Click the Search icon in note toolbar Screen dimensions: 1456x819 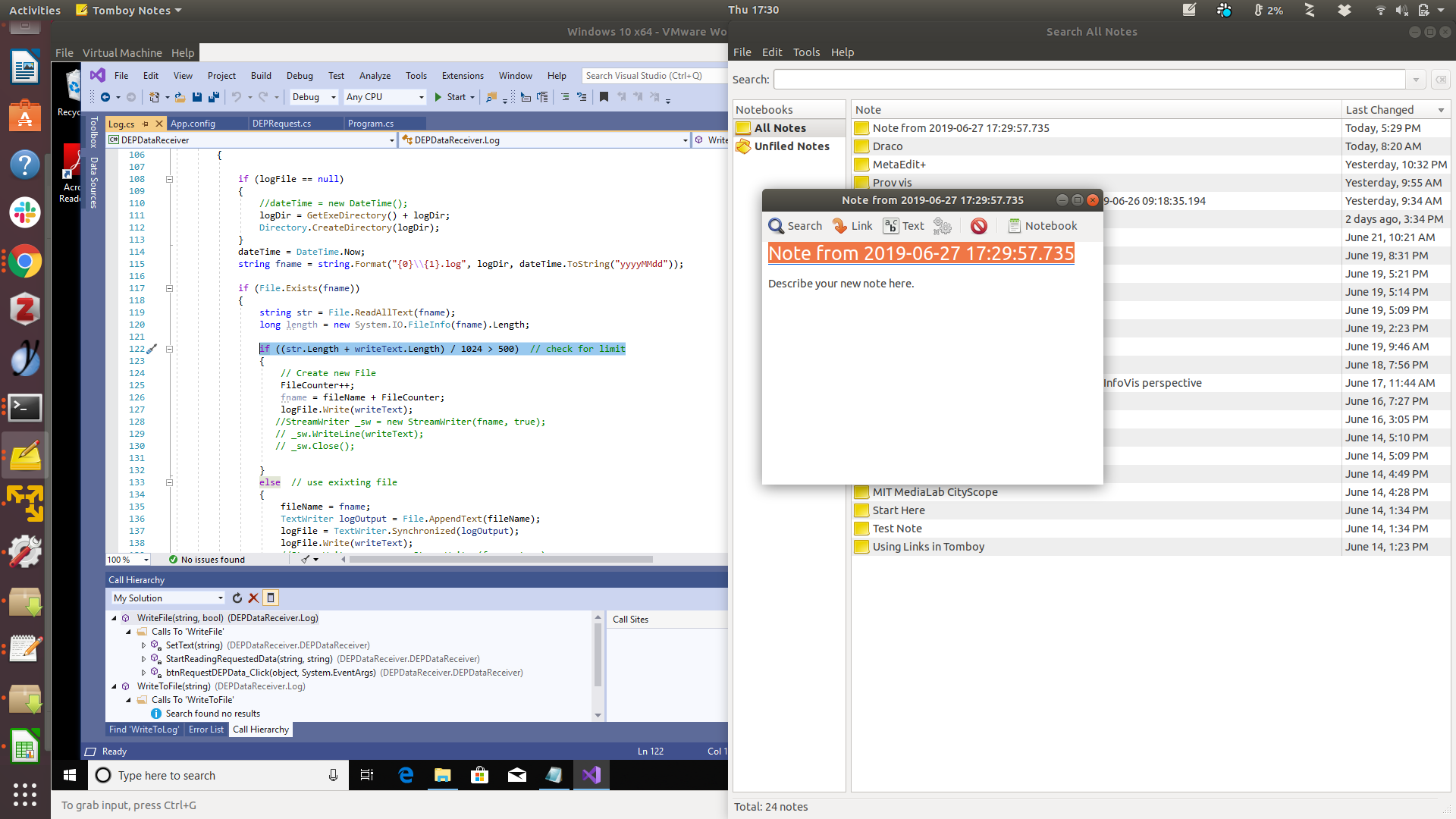[x=795, y=226]
